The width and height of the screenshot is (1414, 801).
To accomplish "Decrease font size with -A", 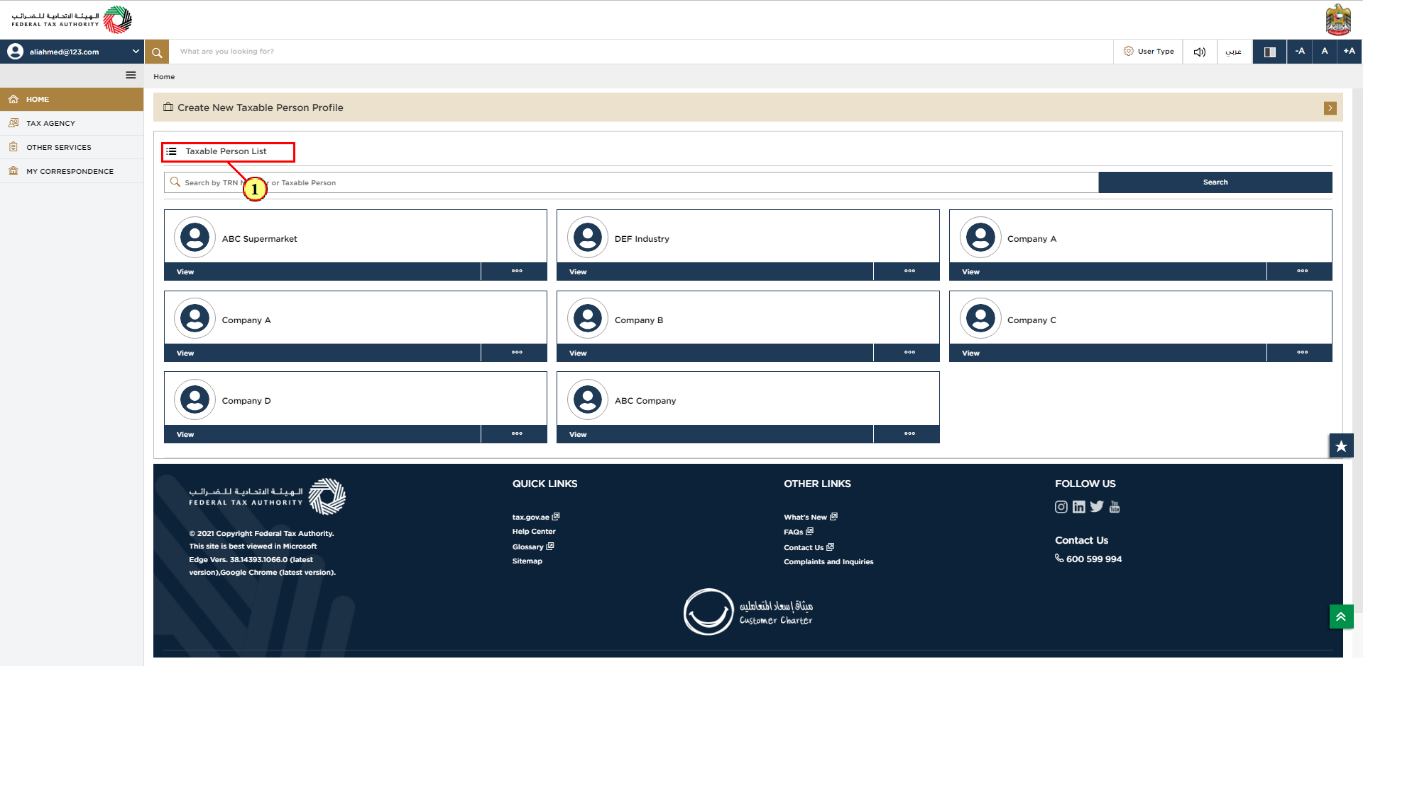I will tap(1300, 51).
